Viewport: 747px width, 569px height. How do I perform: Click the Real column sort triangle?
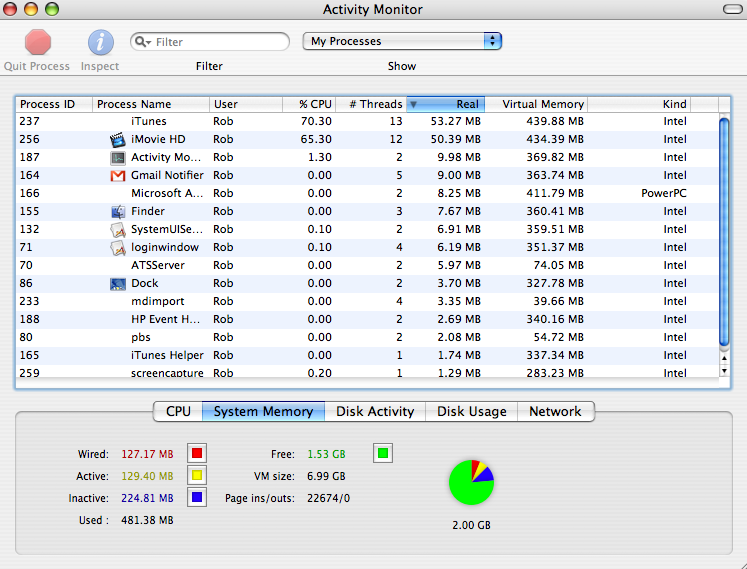pyautogui.click(x=414, y=104)
